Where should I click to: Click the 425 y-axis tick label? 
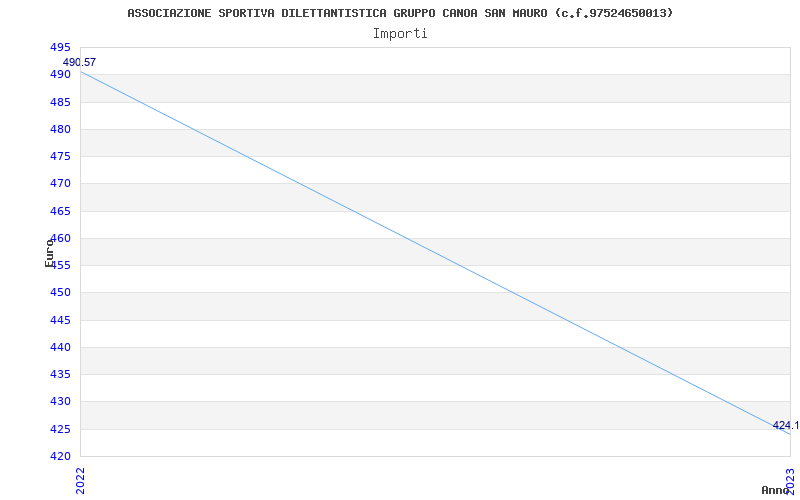[60, 430]
